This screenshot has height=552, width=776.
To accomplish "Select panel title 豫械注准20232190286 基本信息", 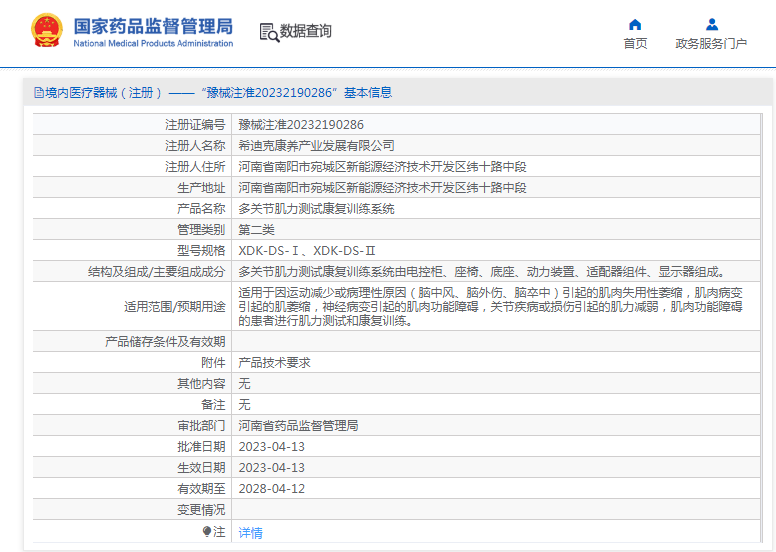I will tap(296, 93).
